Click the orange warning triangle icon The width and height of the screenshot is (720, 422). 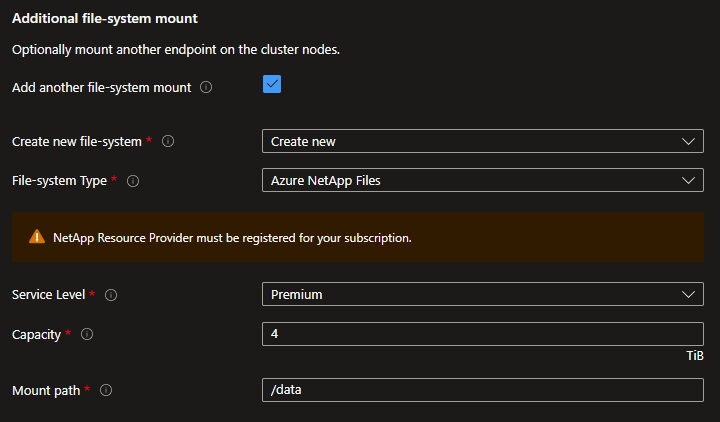[37, 237]
